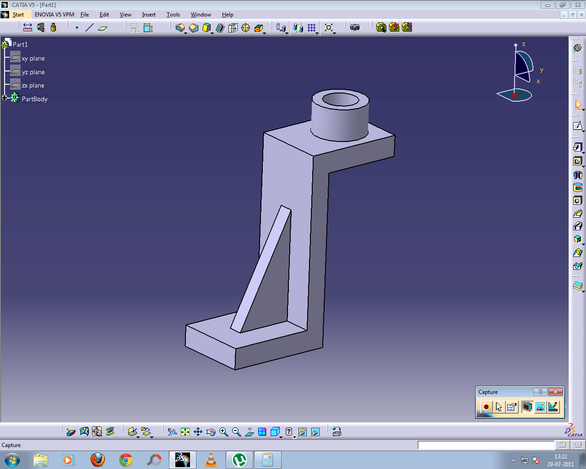Open the Sketcher tool
Screen dimensions: 586x469
click(x=577, y=126)
